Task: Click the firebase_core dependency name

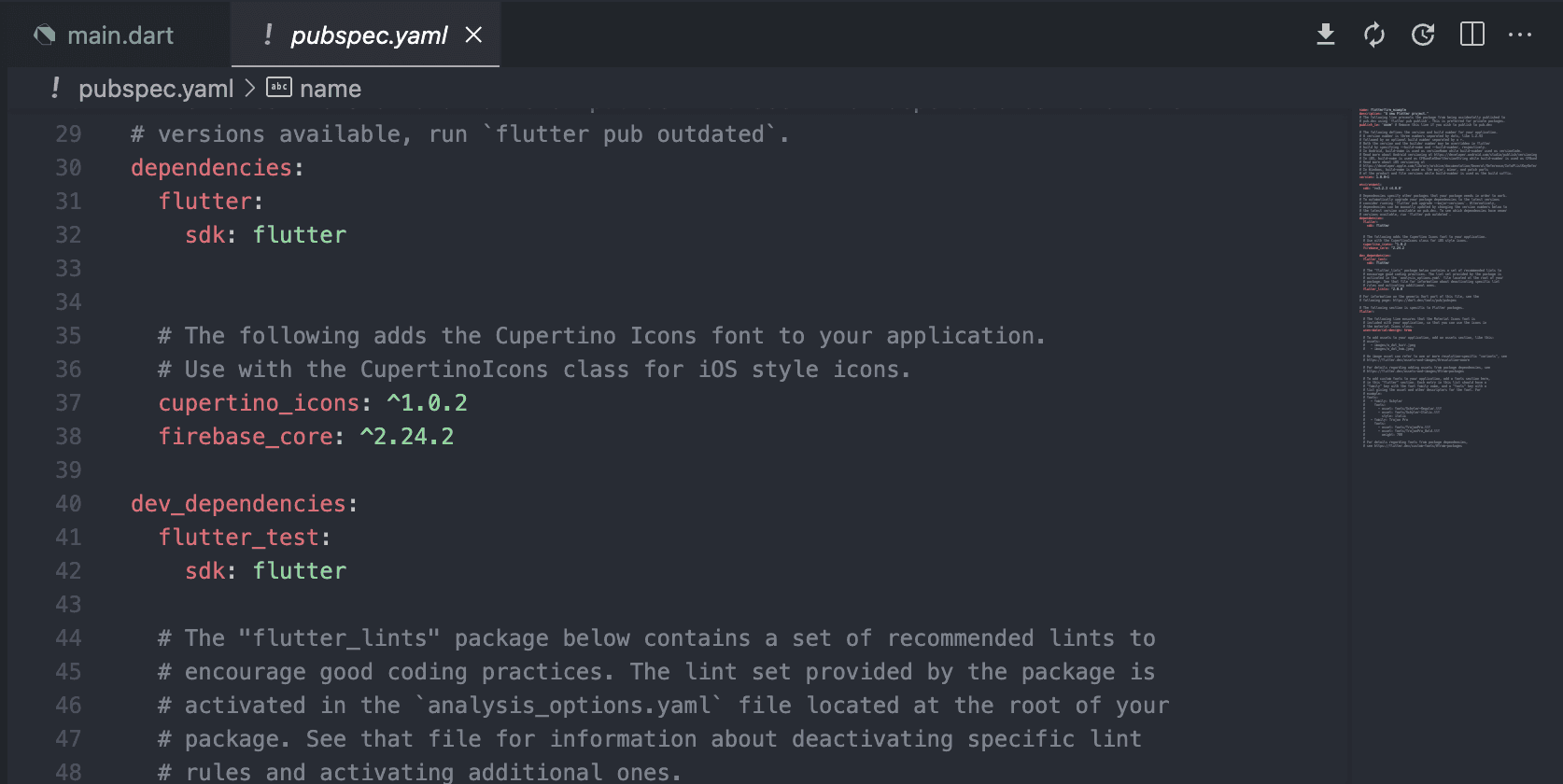Action: (246, 437)
